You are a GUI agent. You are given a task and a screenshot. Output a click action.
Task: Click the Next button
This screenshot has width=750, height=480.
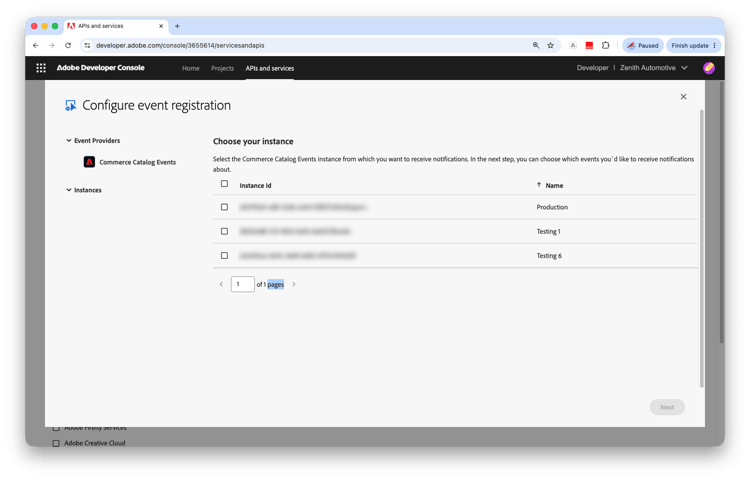click(667, 407)
